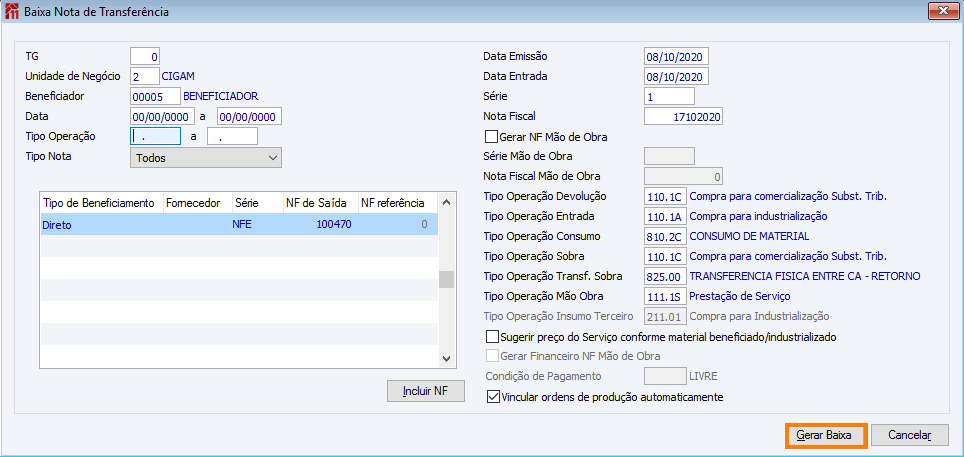Click the CONSUMO DE MATERIAL description text
Screen dimensions: 964x457
(749, 236)
